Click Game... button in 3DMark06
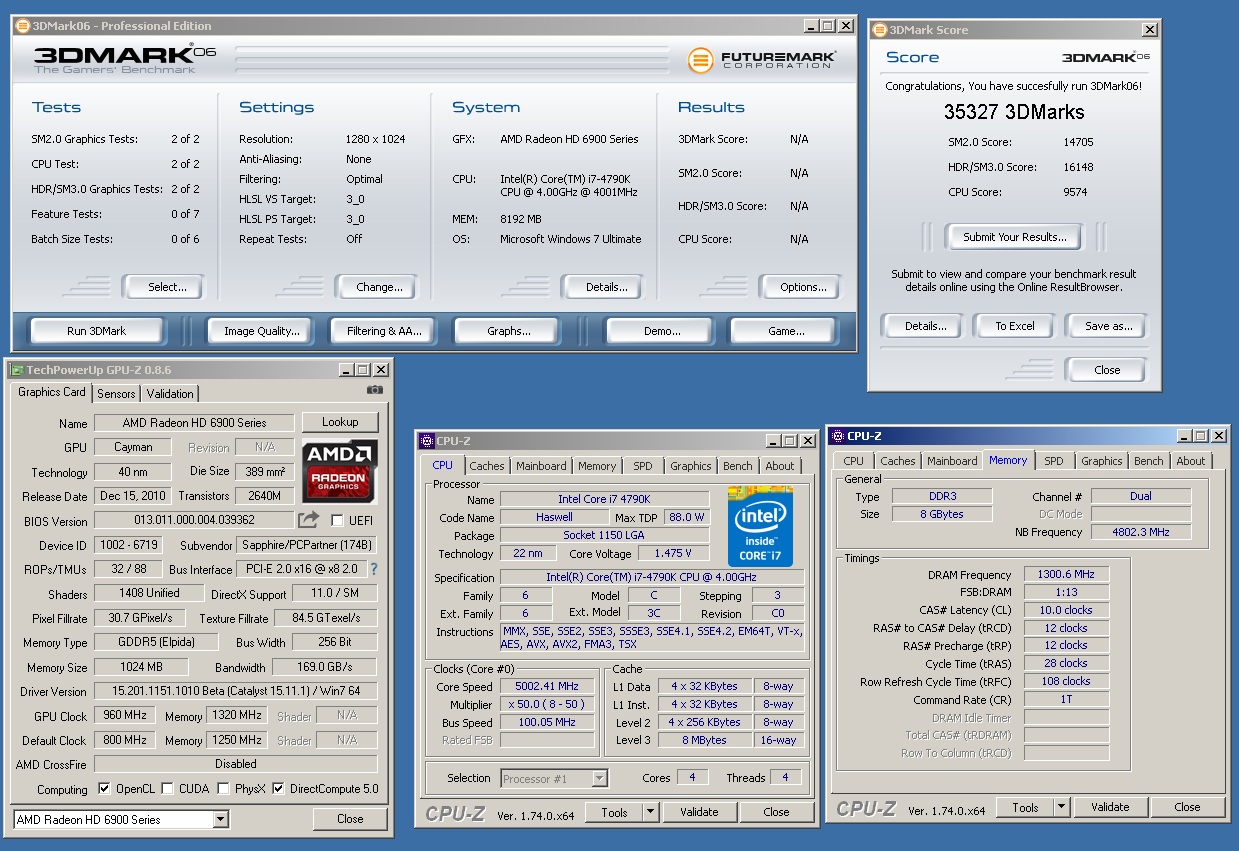Viewport: 1239px width, 851px height. click(x=785, y=331)
